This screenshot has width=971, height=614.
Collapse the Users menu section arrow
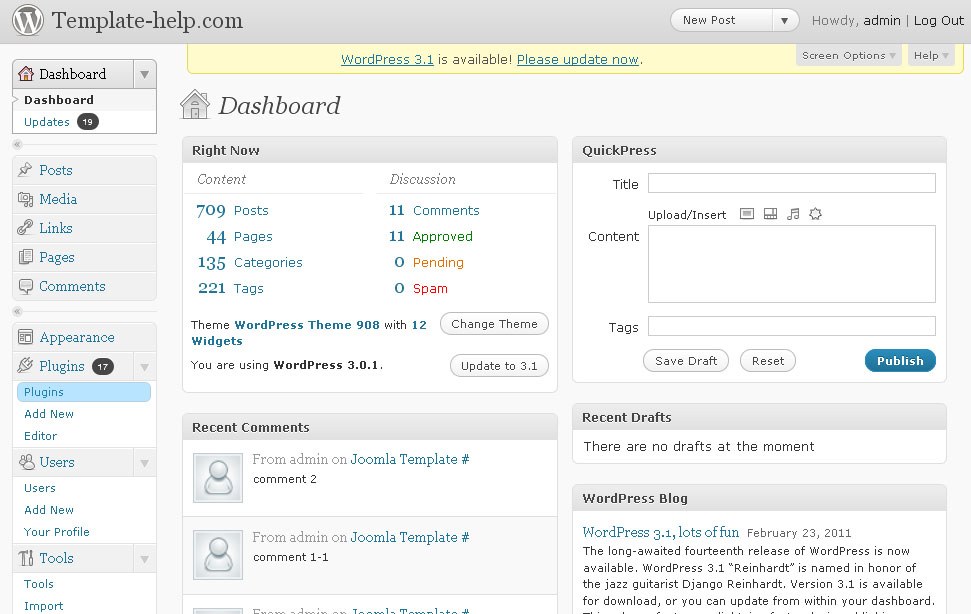(145, 463)
